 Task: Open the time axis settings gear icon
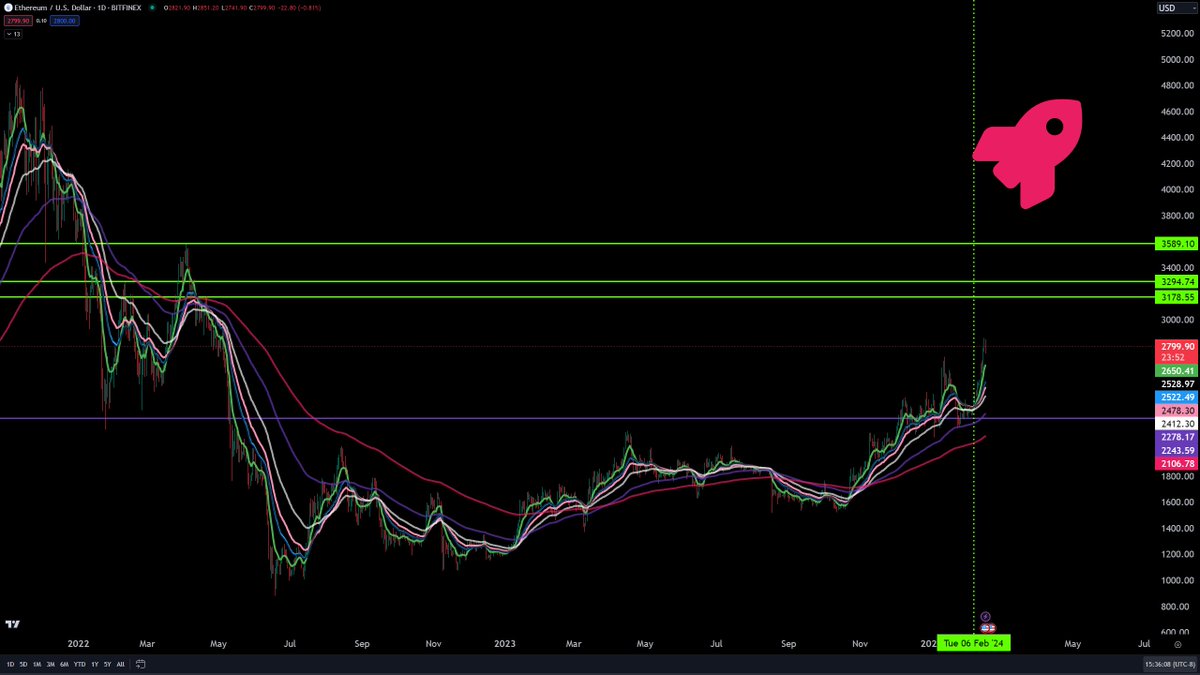(1177, 644)
